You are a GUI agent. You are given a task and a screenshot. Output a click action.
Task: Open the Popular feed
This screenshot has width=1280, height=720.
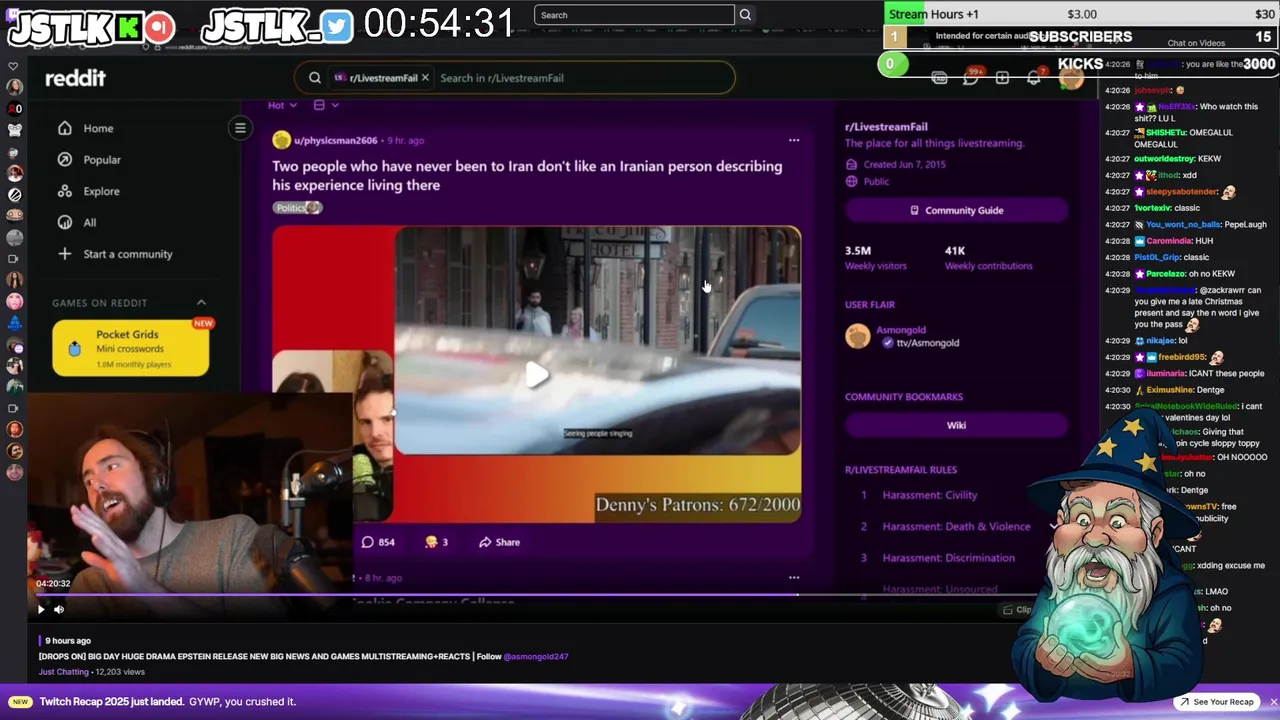click(x=102, y=160)
